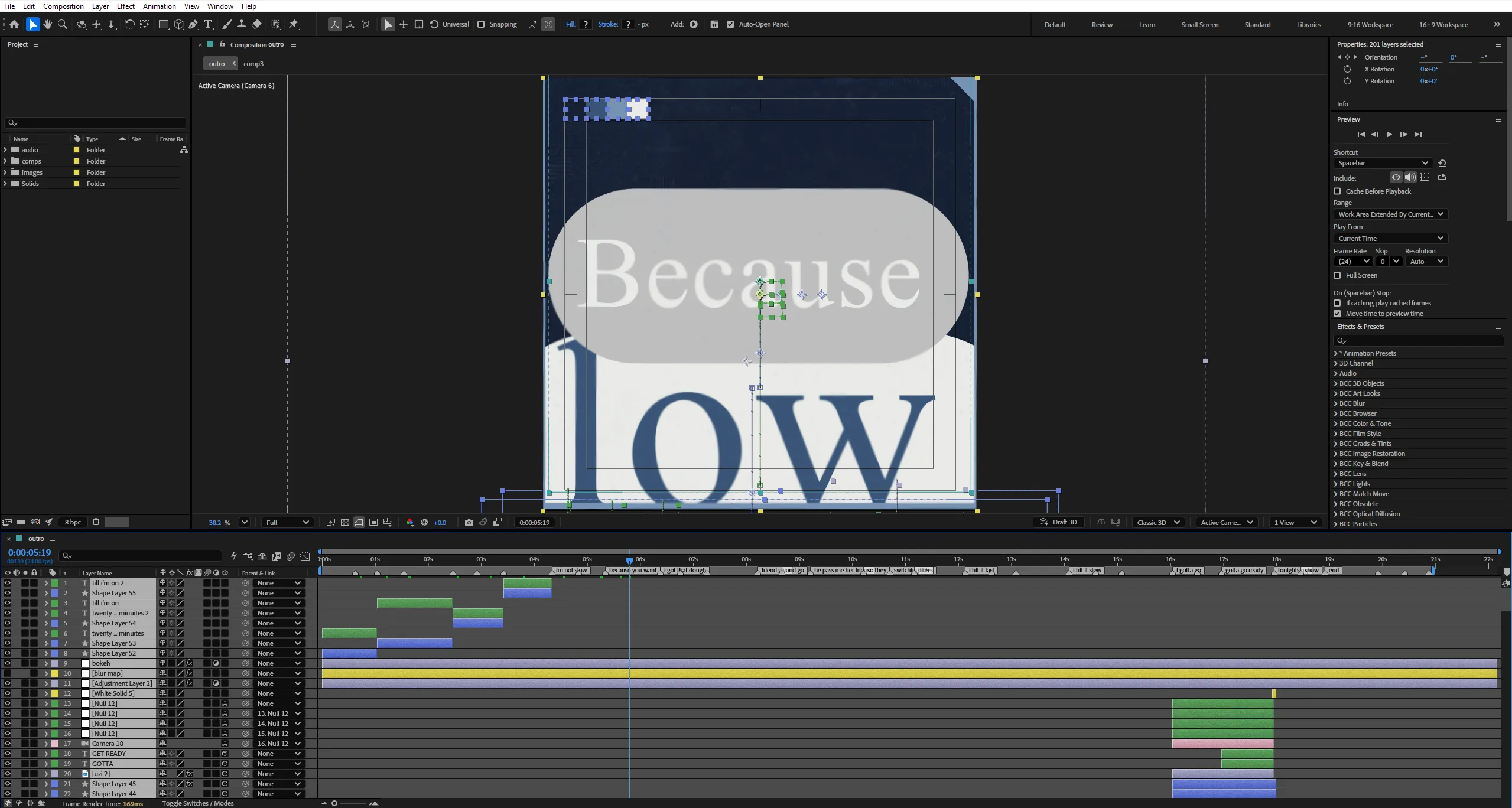The height and width of the screenshot is (808, 1512).
Task: Click the Draft 3D button
Action: click(x=1058, y=522)
